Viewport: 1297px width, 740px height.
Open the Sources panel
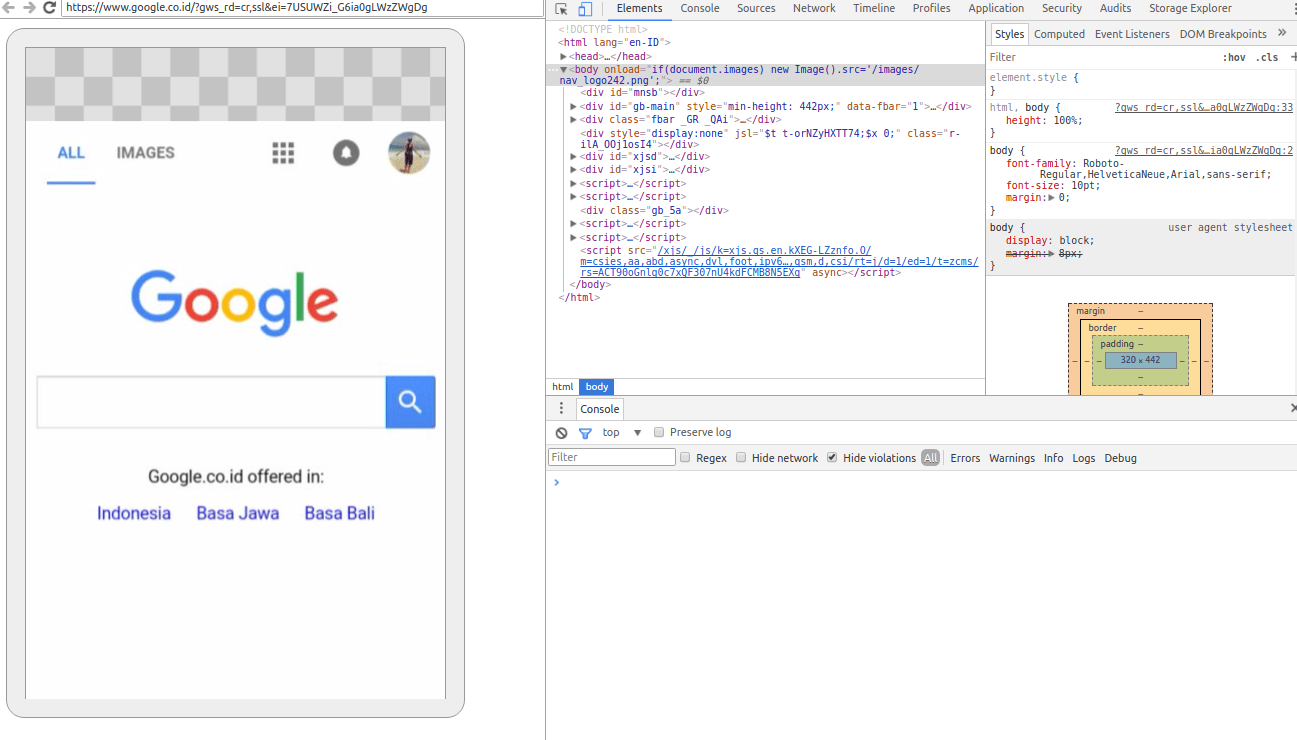point(756,9)
